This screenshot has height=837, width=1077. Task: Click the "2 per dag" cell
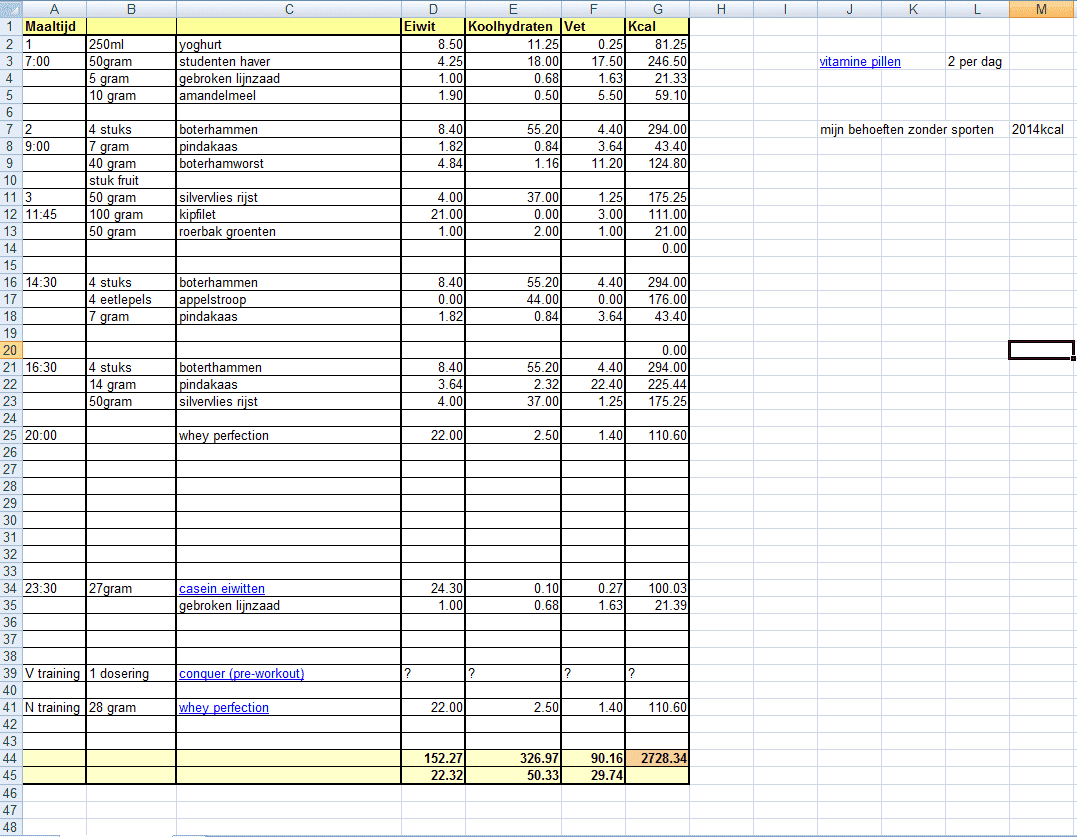(x=975, y=62)
